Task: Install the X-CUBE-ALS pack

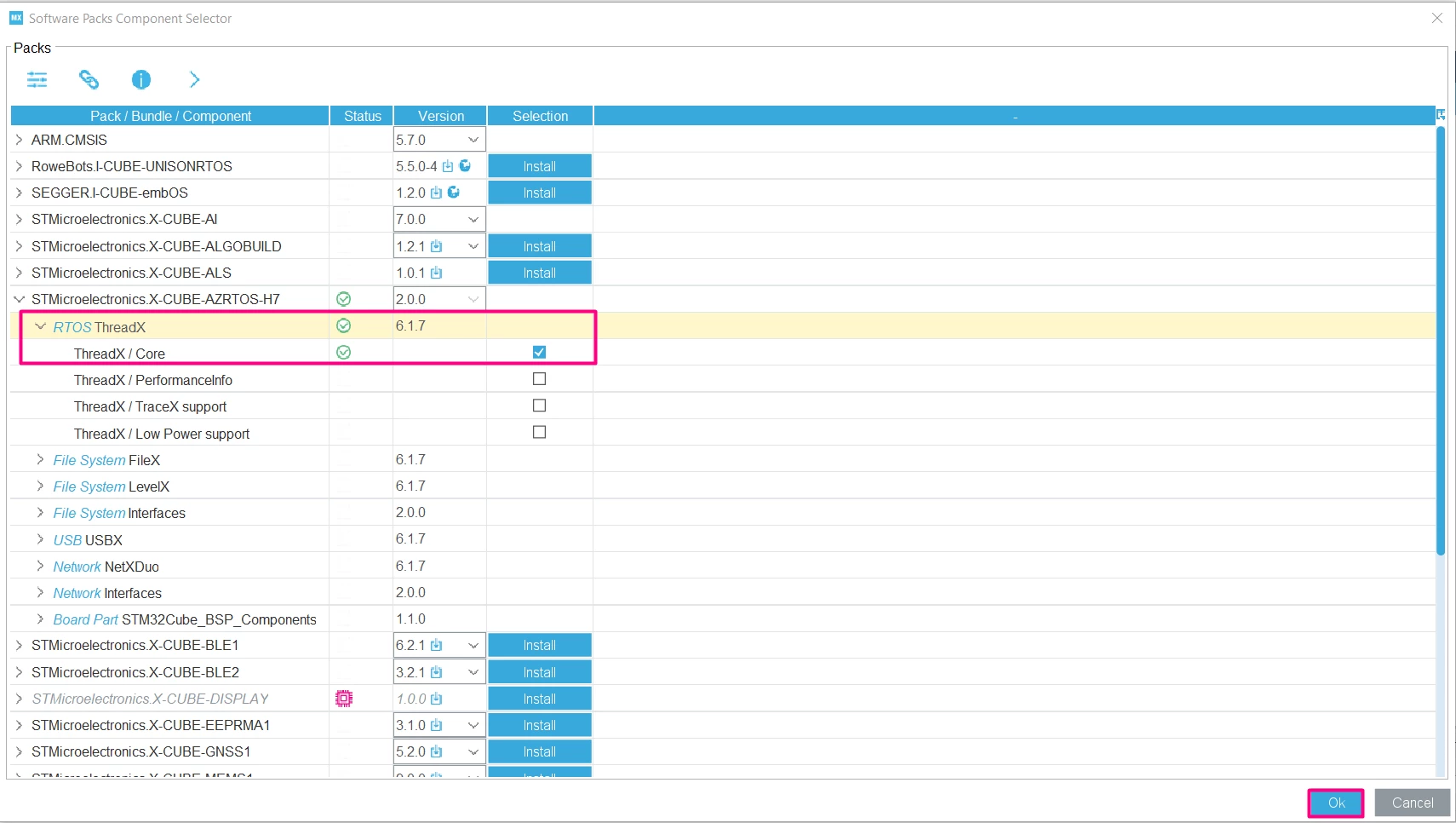Action: point(540,273)
